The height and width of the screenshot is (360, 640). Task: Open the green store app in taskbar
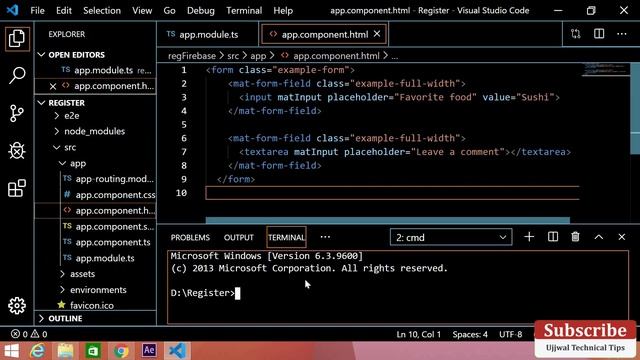point(93,351)
